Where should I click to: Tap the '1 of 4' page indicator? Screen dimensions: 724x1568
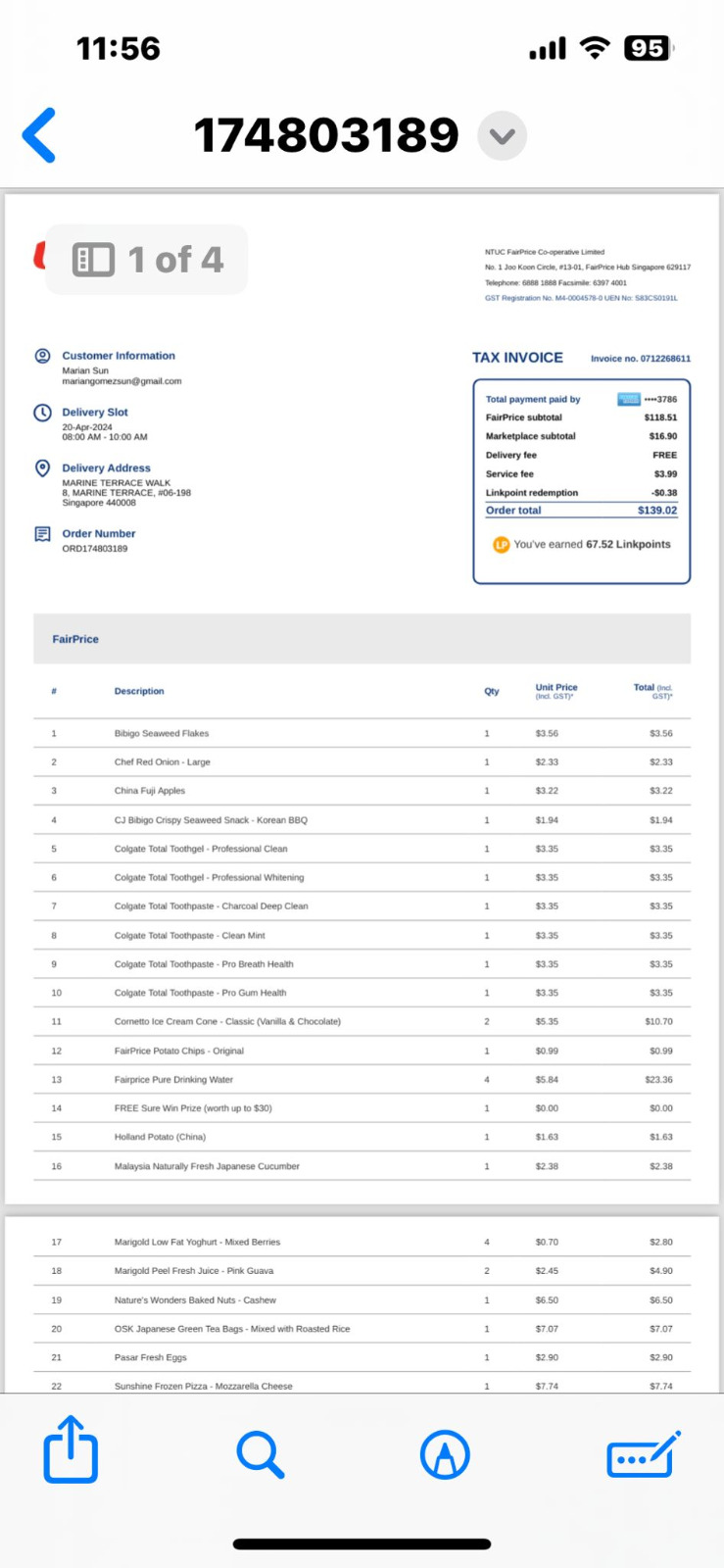(175, 260)
